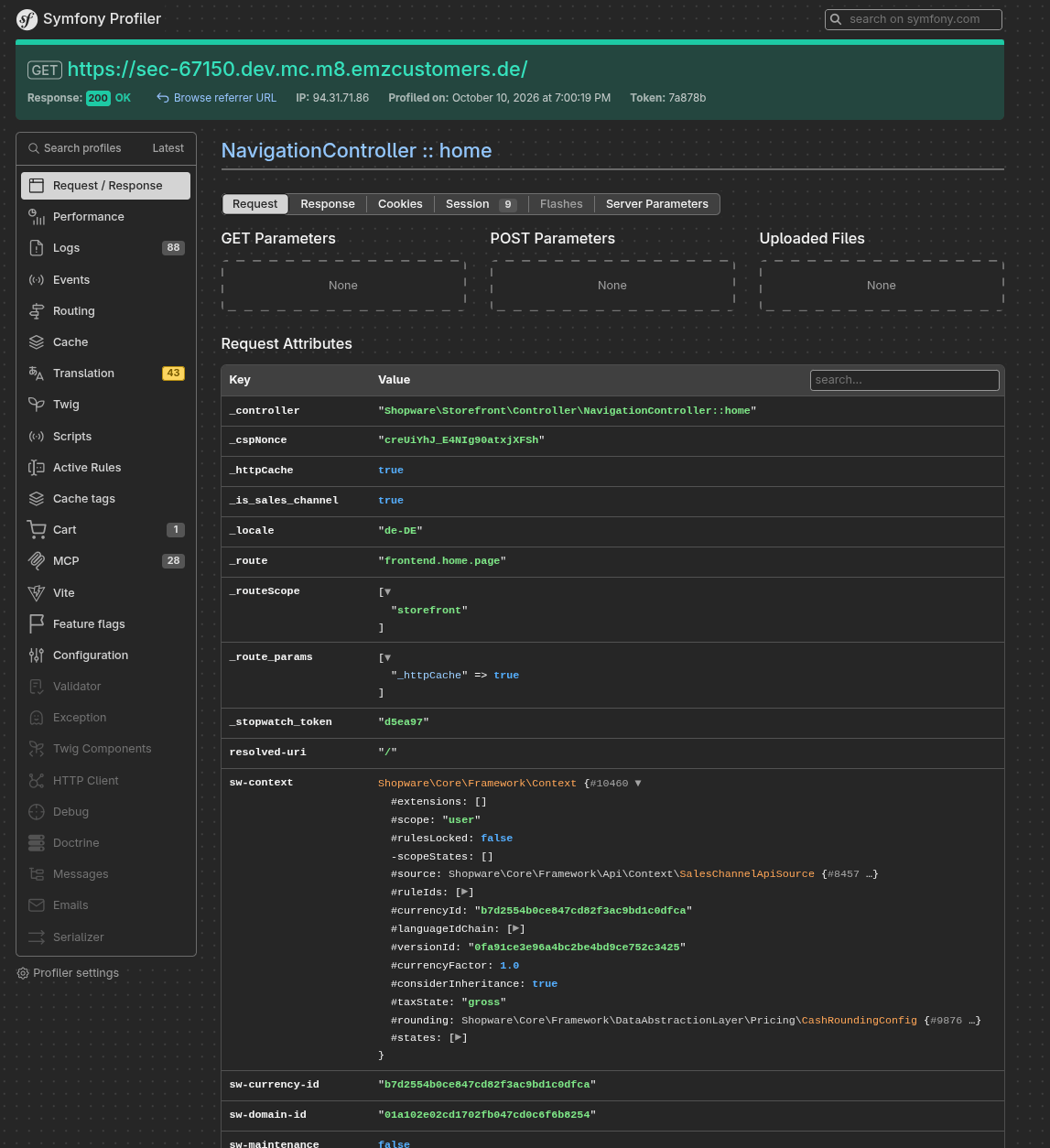This screenshot has width=1050, height=1148.
Task: Collapse the _route_params array toggle
Action: 387,657
